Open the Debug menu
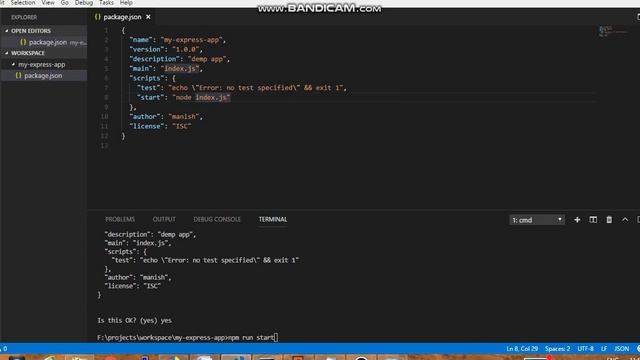The width and height of the screenshot is (640, 360). [84, 3]
